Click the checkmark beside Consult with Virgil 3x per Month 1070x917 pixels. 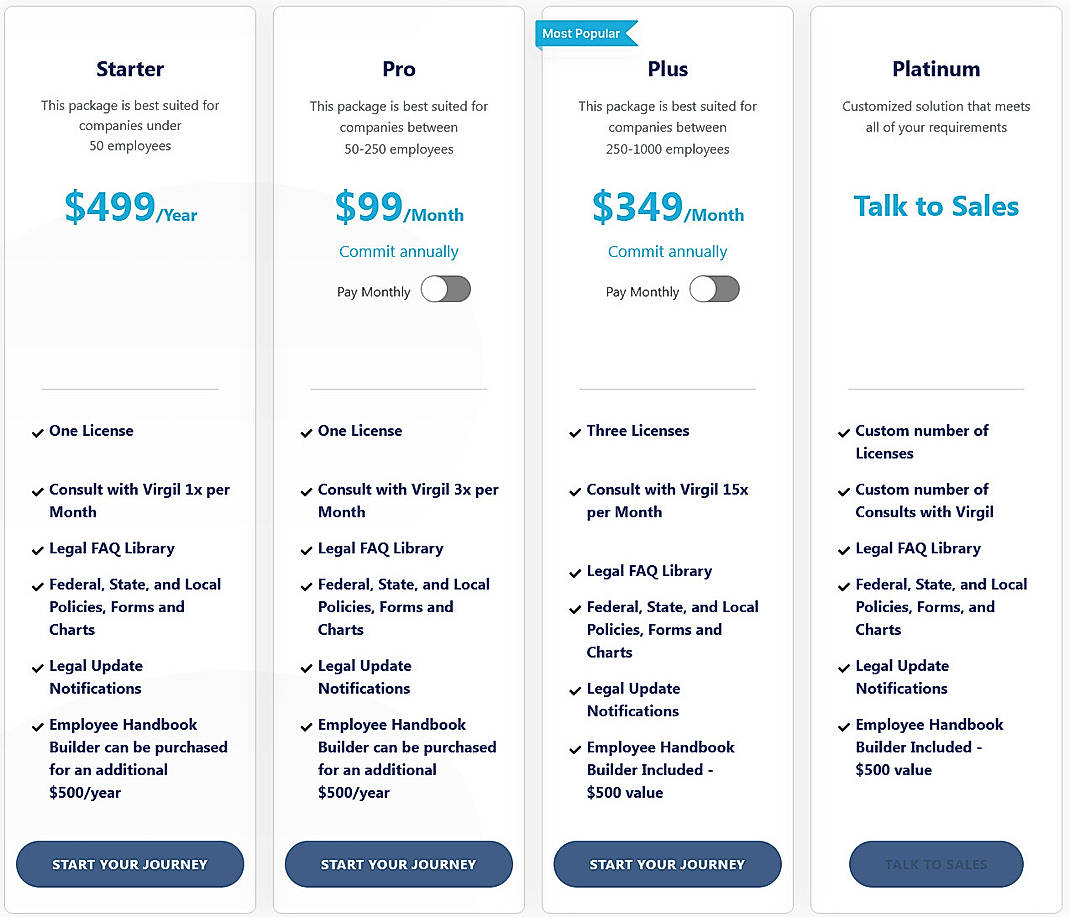(306, 490)
